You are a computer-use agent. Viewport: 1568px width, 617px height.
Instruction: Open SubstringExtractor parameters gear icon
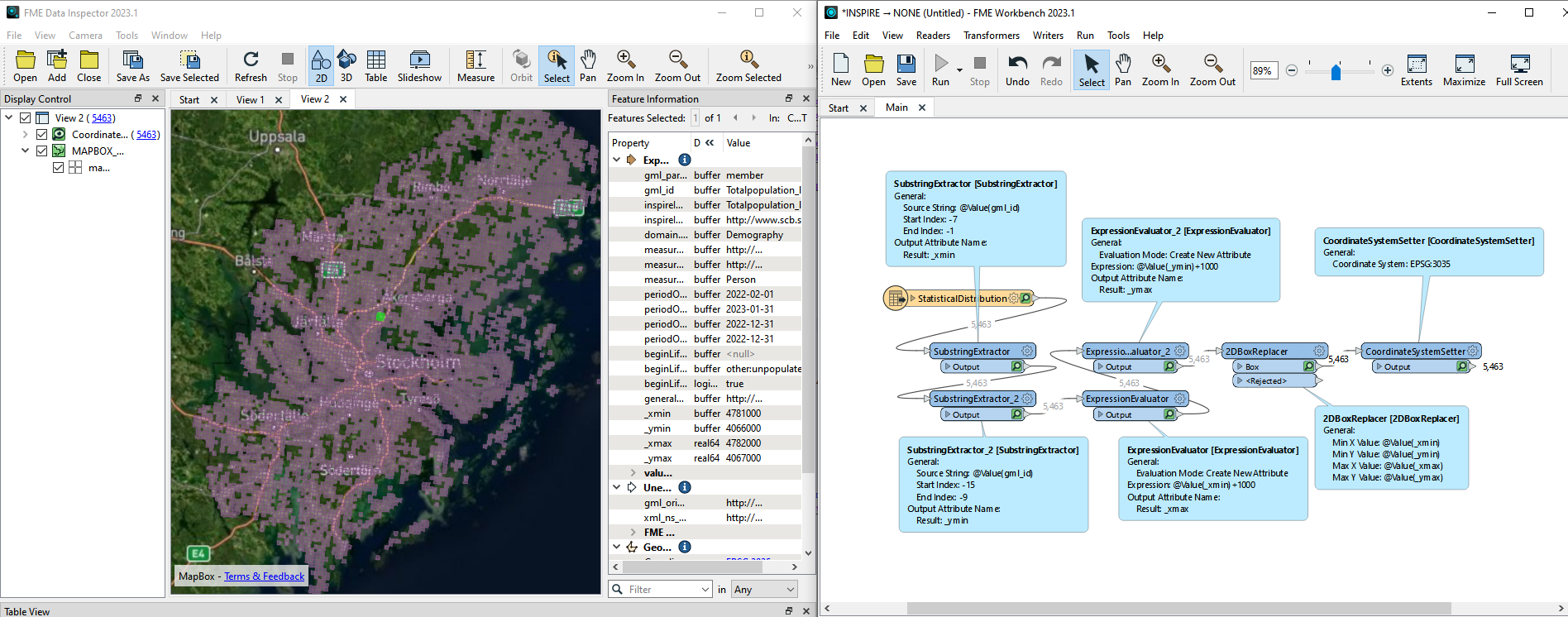[x=1026, y=352]
